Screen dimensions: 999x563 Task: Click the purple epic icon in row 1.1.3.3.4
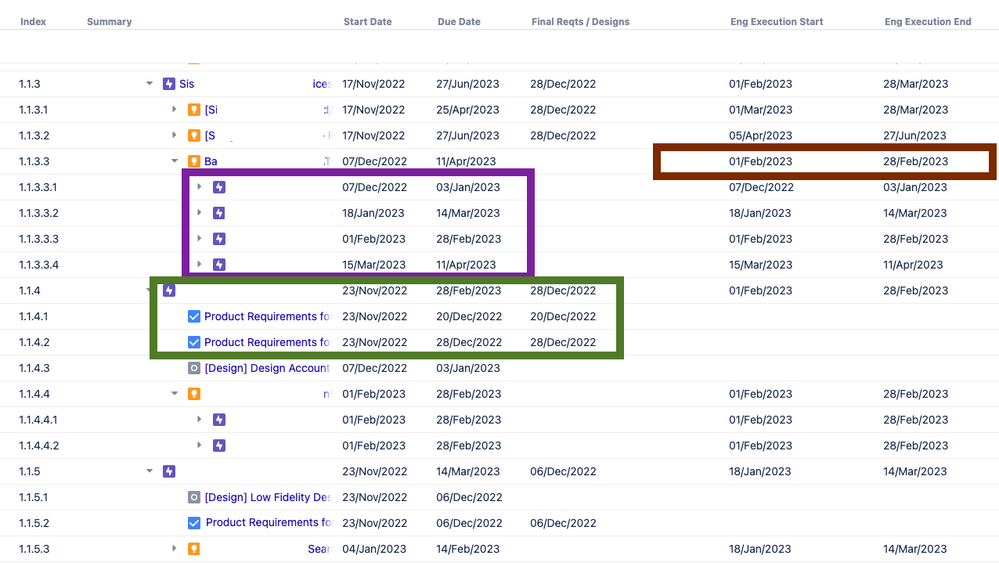tap(219, 265)
